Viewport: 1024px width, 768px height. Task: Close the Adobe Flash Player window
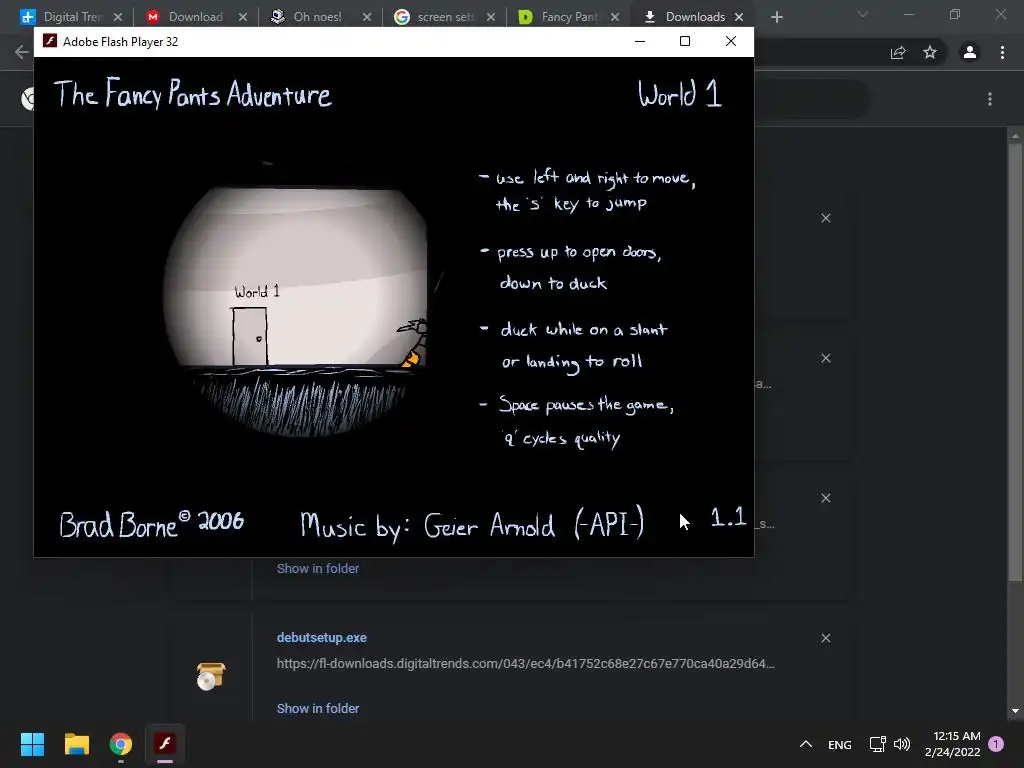point(731,41)
